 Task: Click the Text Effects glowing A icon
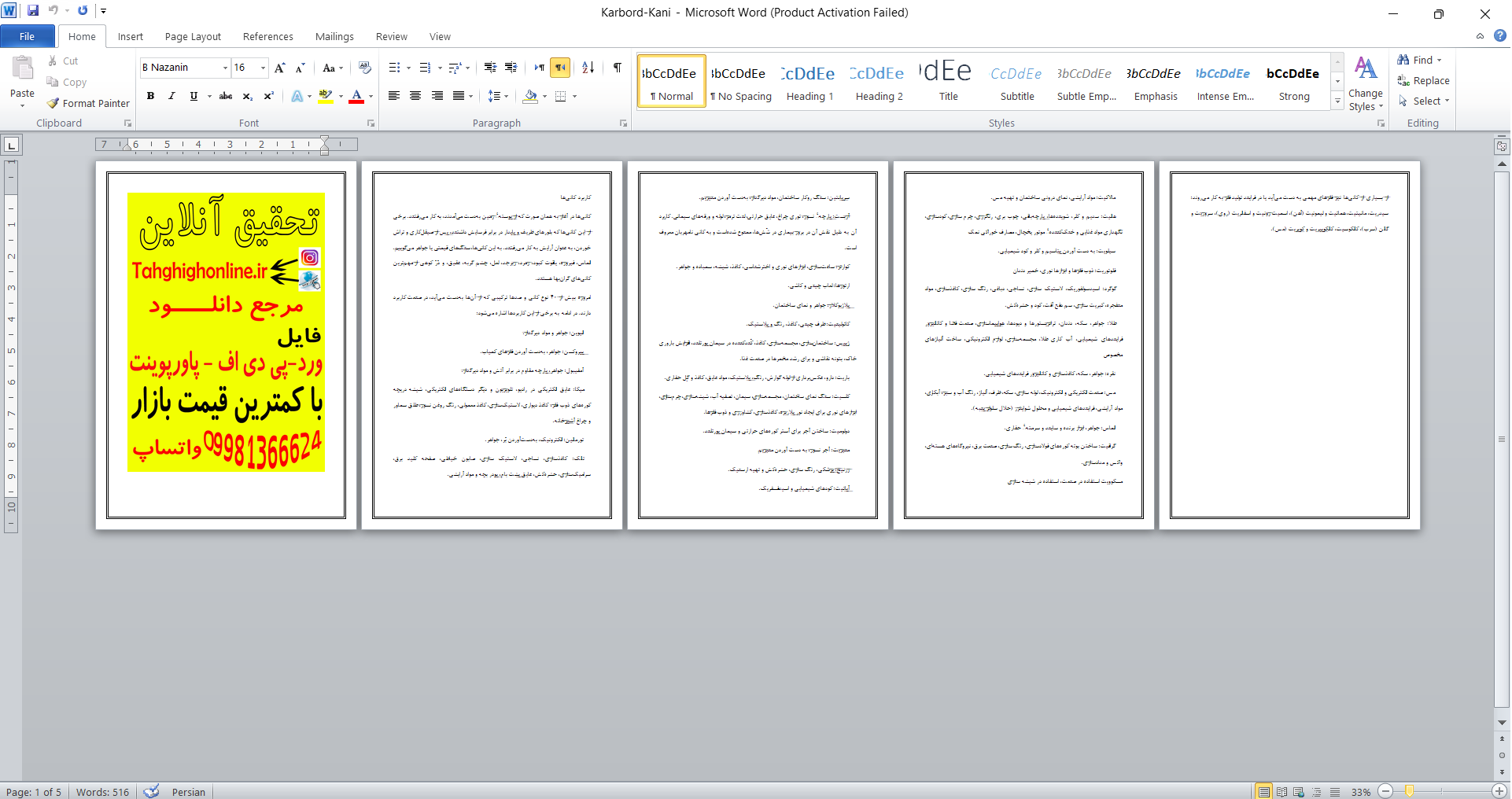coord(297,96)
